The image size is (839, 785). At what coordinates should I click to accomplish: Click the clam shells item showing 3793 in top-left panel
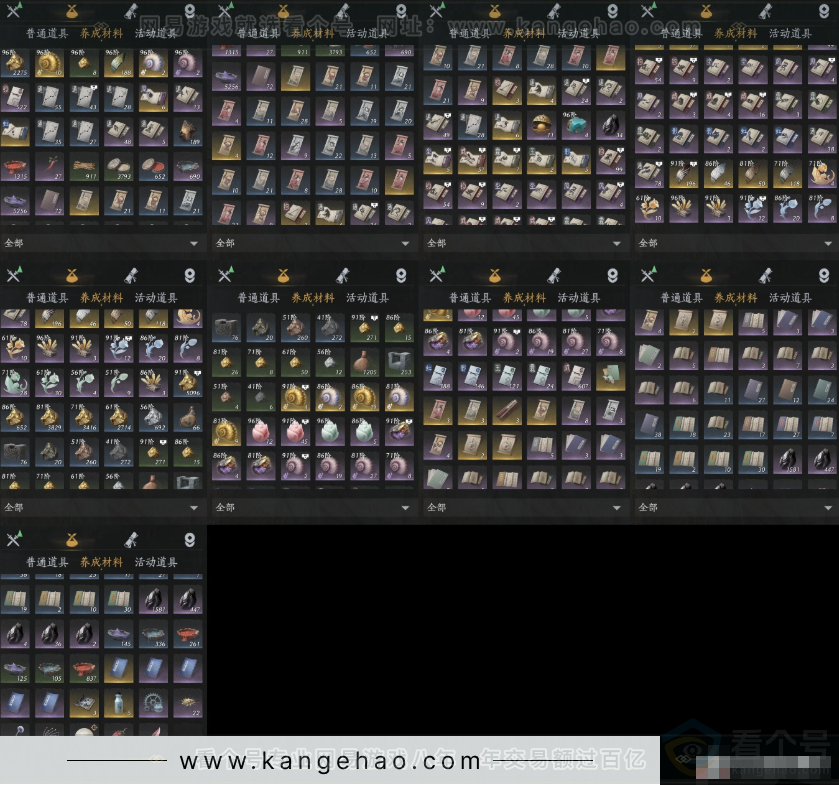point(118,167)
